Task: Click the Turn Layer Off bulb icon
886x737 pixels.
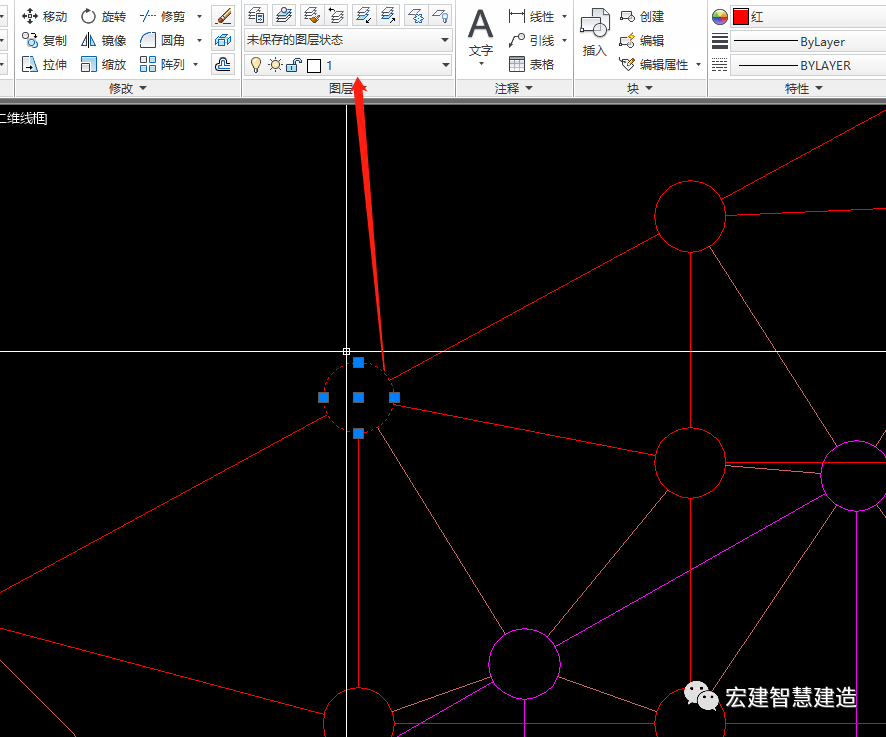Action: pyautogui.click(x=440, y=15)
